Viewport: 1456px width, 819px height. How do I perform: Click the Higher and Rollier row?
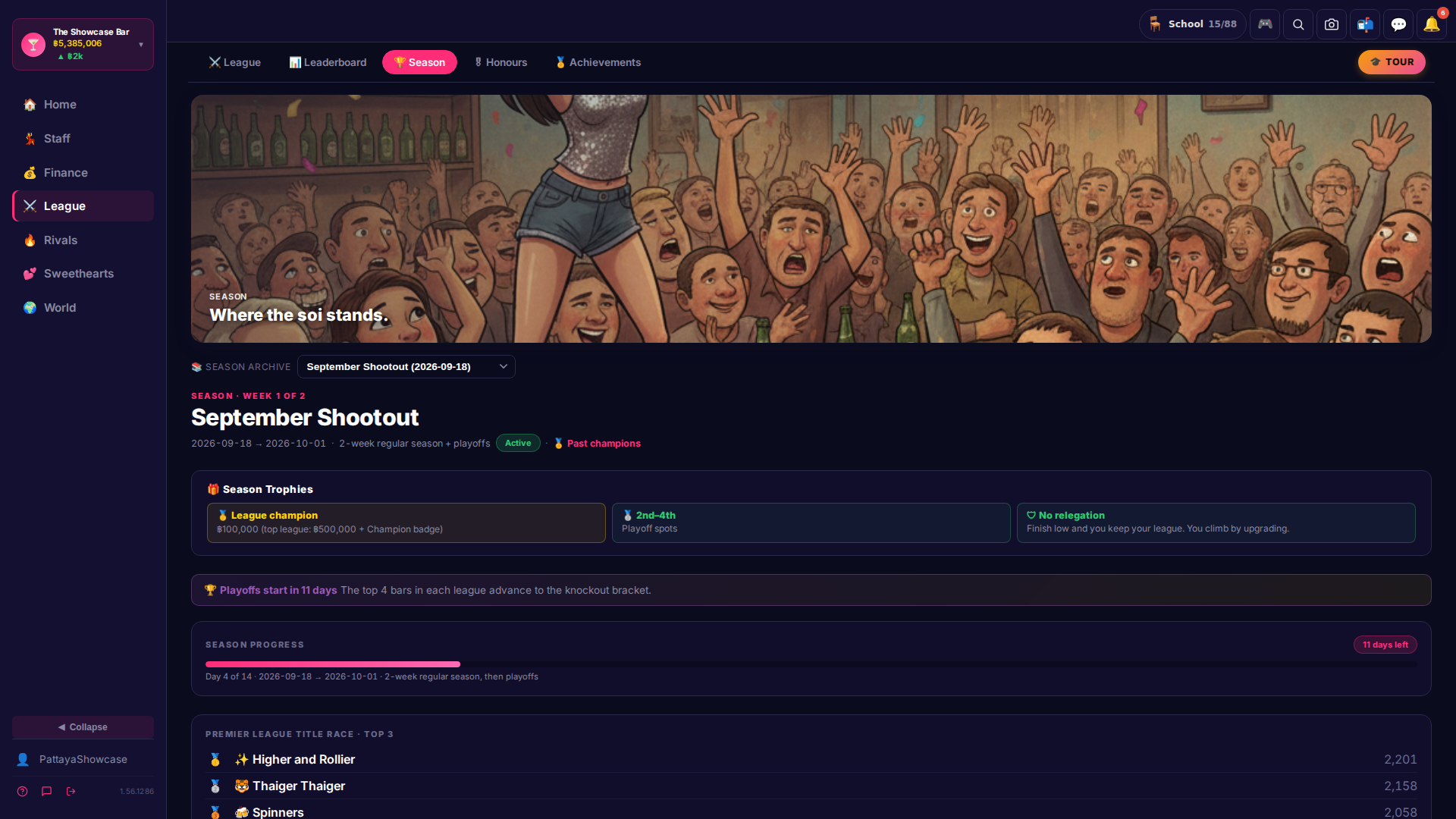[811, 760]
